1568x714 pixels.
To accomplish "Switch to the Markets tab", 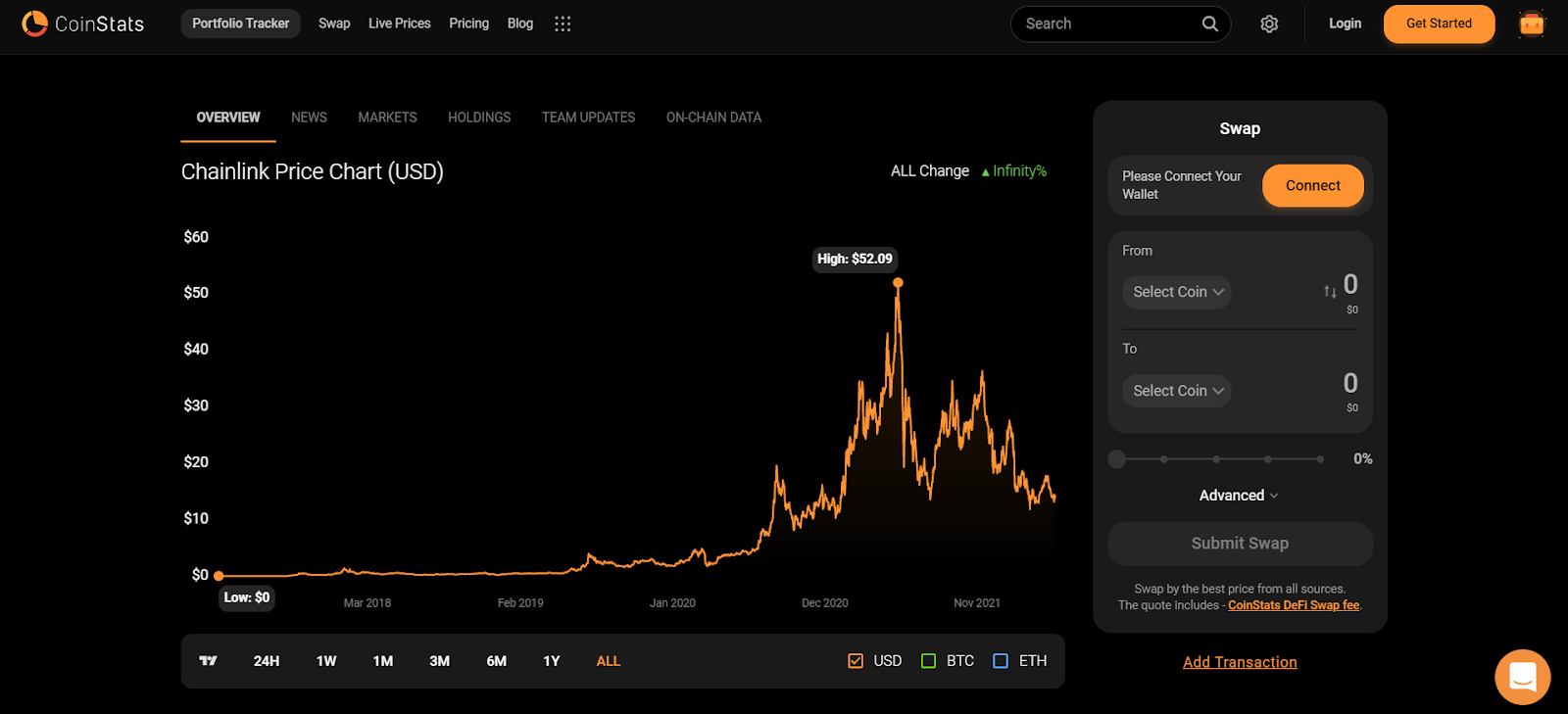I will [x=387, y=118].
